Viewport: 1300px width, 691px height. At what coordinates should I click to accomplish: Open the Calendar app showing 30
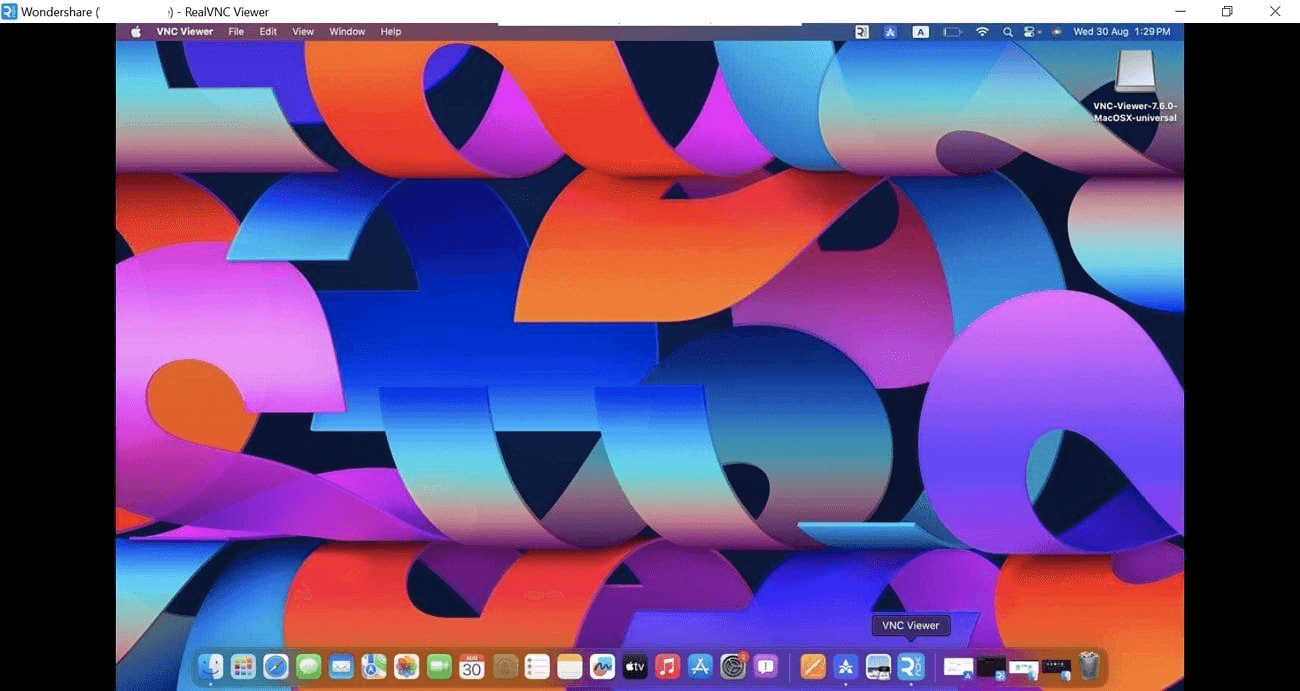point(471,666)
